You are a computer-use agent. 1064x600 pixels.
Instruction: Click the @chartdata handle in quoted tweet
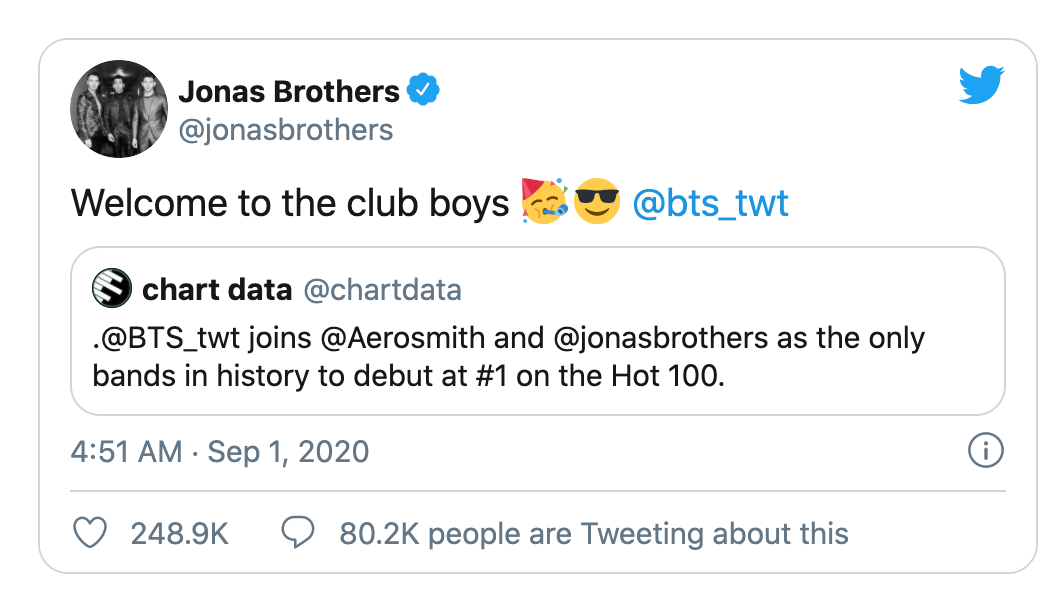[382, 290]
